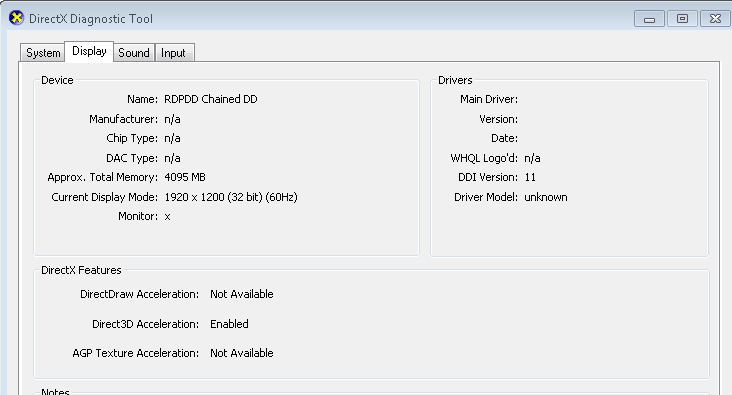Click the Monitor value x
Image resolution: width=732 pixels, height=395 pixels.
(167, 217)
